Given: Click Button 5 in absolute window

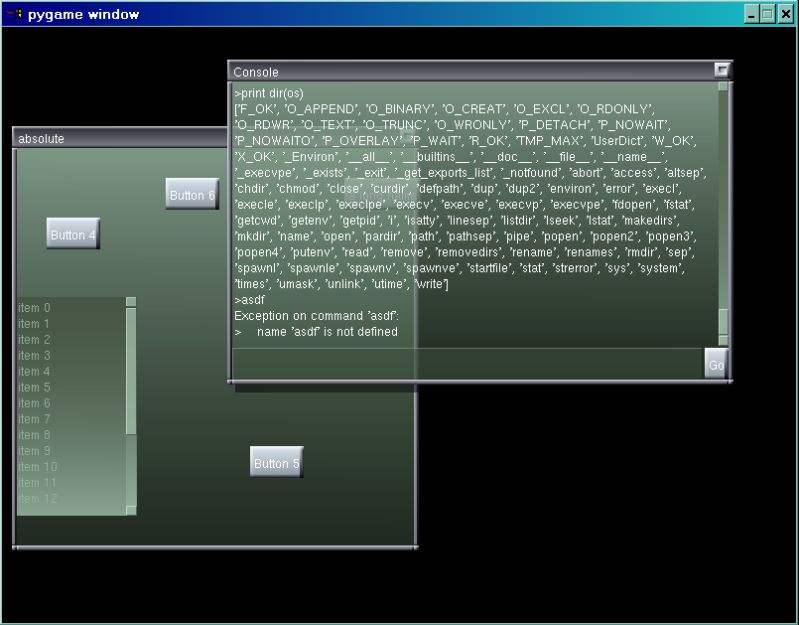Looking at the screenshot, I should (277, 462).
